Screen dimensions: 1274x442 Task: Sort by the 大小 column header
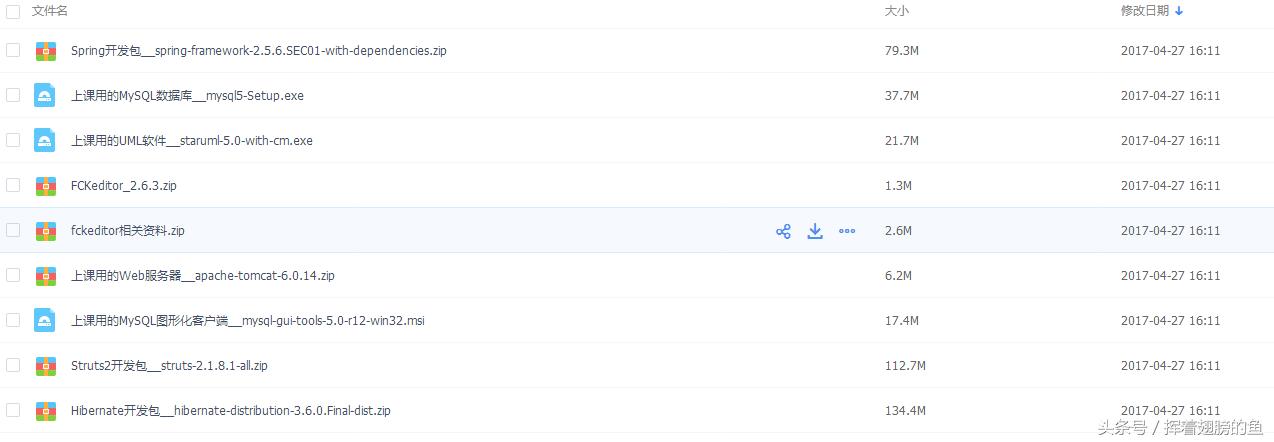coord(897,11)
